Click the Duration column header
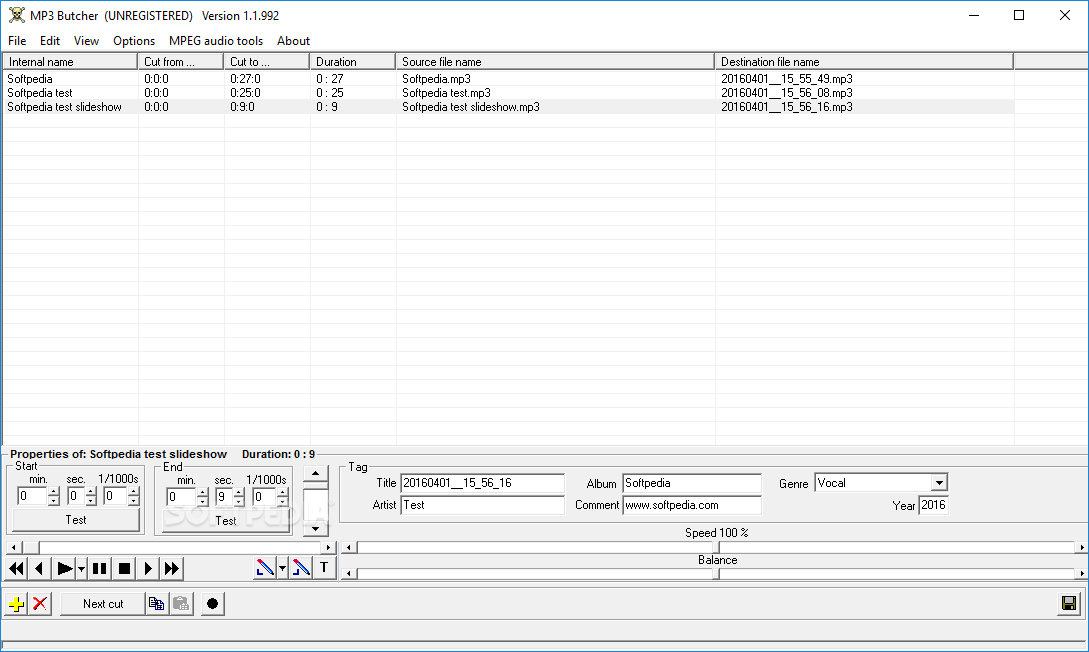Image resolution: width=1089 pixels, height=652 pixels. (353, 62)
